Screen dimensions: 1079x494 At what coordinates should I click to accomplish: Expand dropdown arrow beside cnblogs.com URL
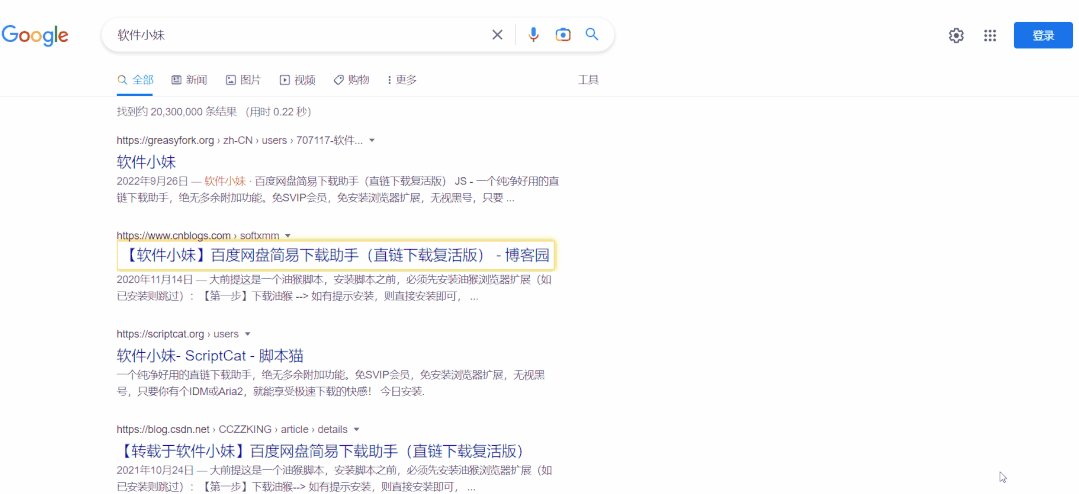point(288,236)
